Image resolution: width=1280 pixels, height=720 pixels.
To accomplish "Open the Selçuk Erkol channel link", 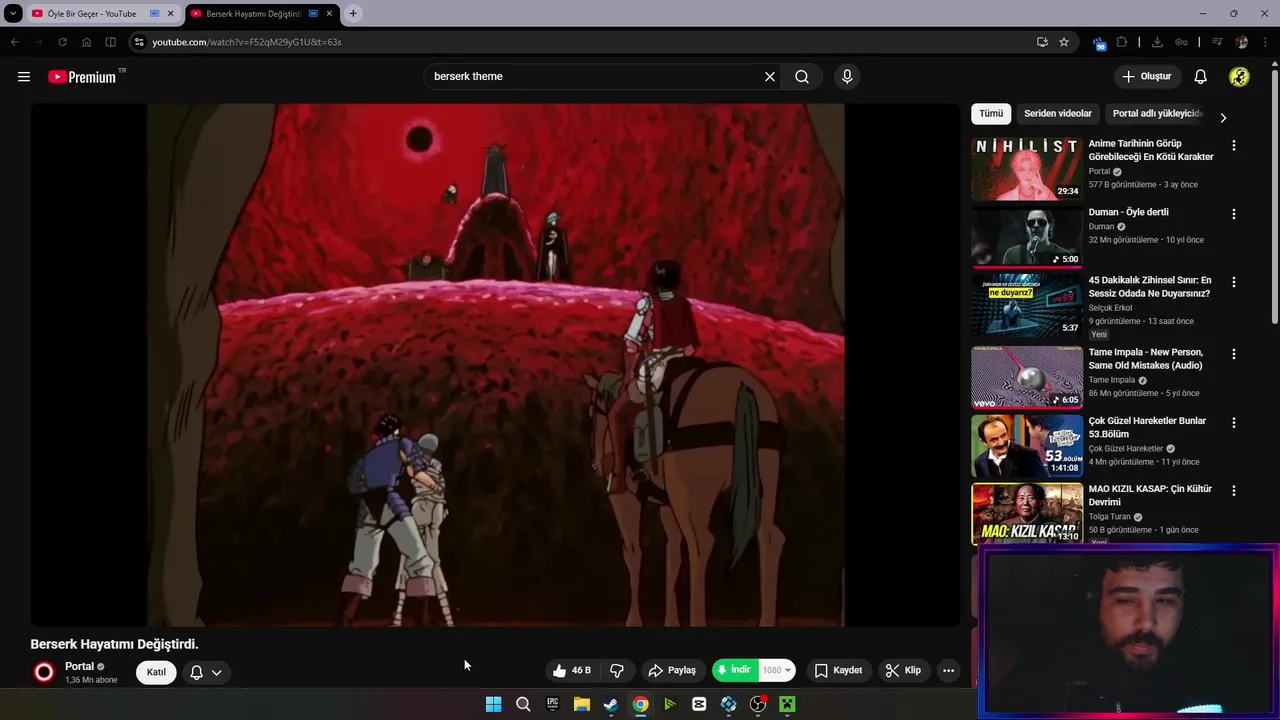I will tap(1110, 308).
